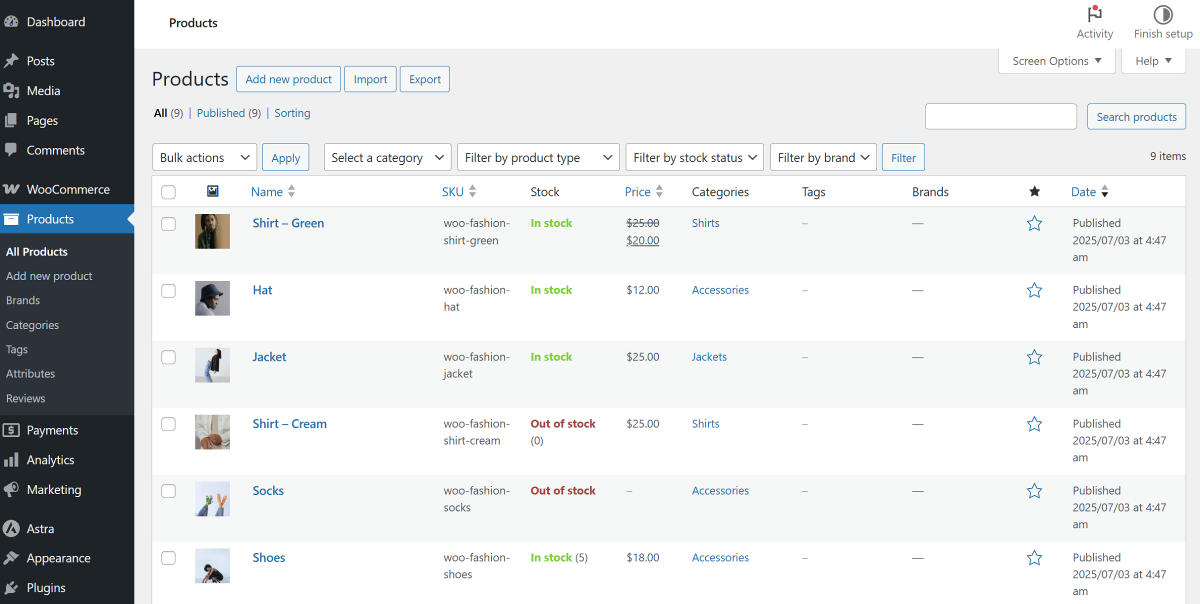The width and height of the screenshot is (1200, 604).
Task: Expand Filter by stock status dropdown
Action: [695, 158]
